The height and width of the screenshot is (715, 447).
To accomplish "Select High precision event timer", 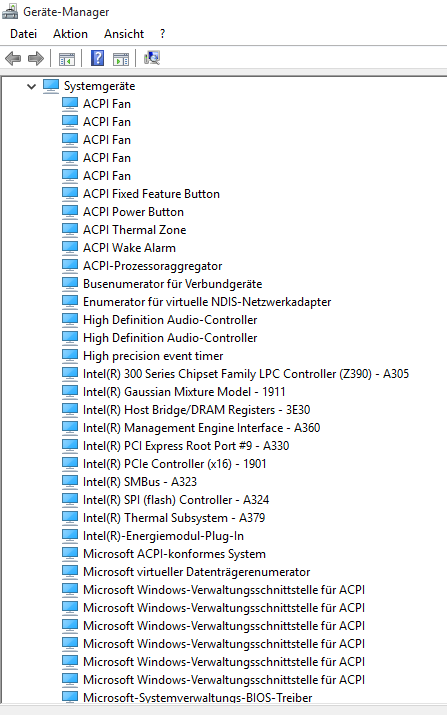I will pyautogui.click(x=153, y=356).
